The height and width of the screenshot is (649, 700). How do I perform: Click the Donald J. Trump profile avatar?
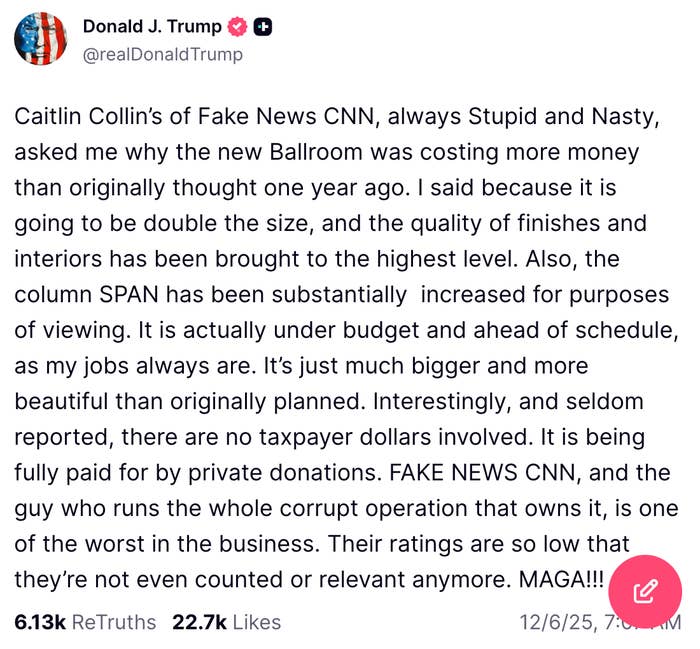[x=40, y=40]
